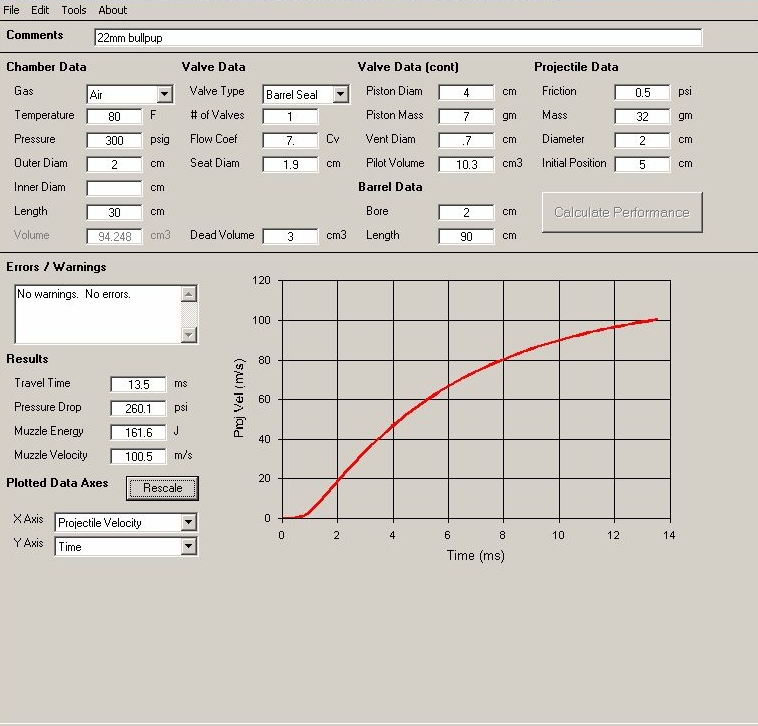This screenshot has width=758, height=726.
Task: Open the About menu
Action: click(113, 10)
